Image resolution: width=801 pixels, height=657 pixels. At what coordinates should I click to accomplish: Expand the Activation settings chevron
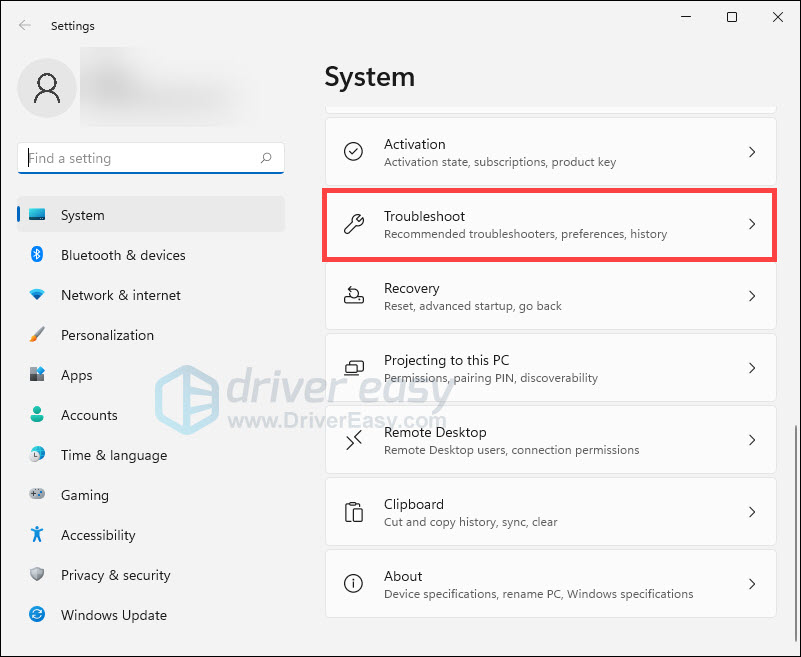752,152
